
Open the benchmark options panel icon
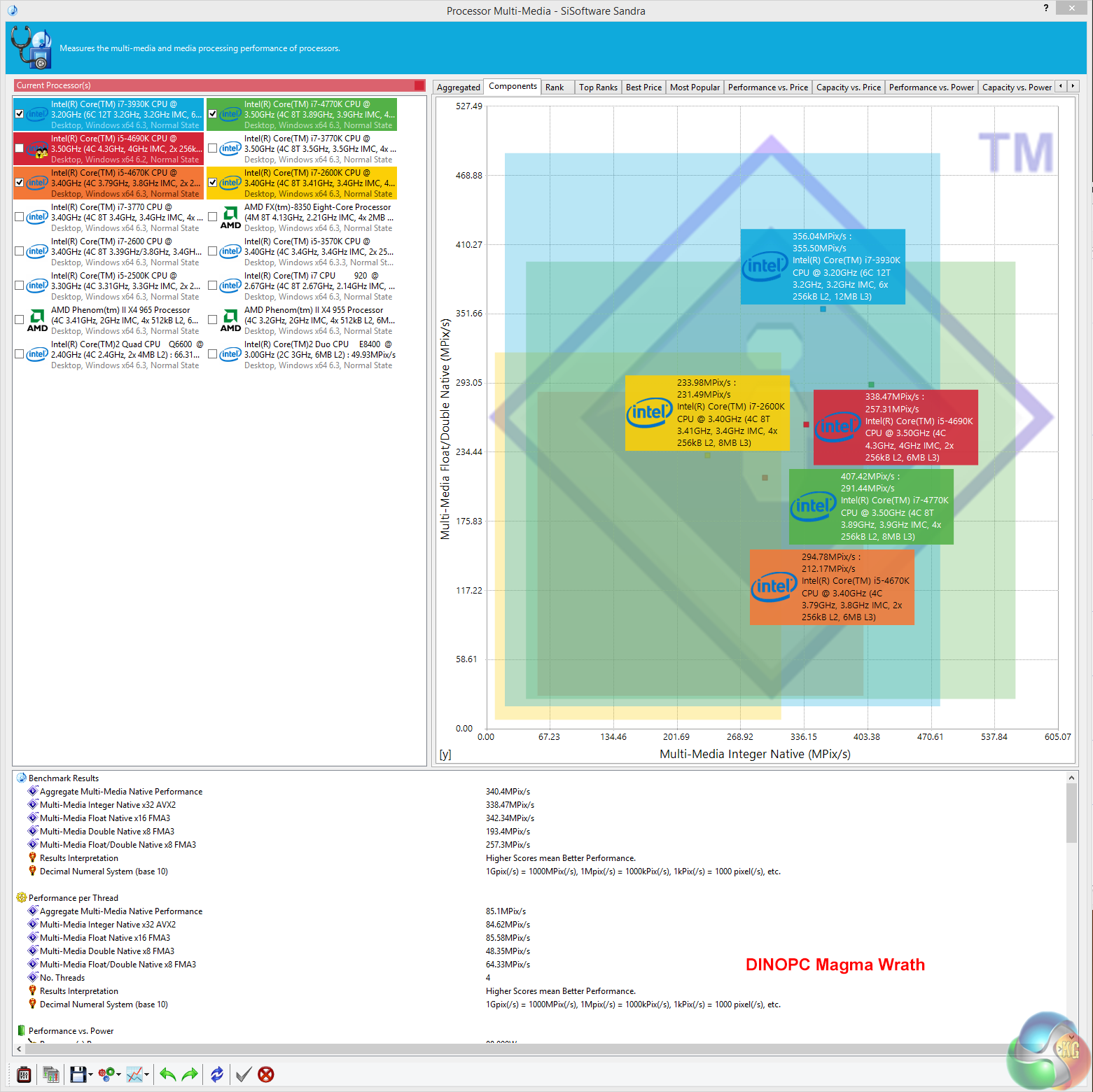pos(24,1074)
